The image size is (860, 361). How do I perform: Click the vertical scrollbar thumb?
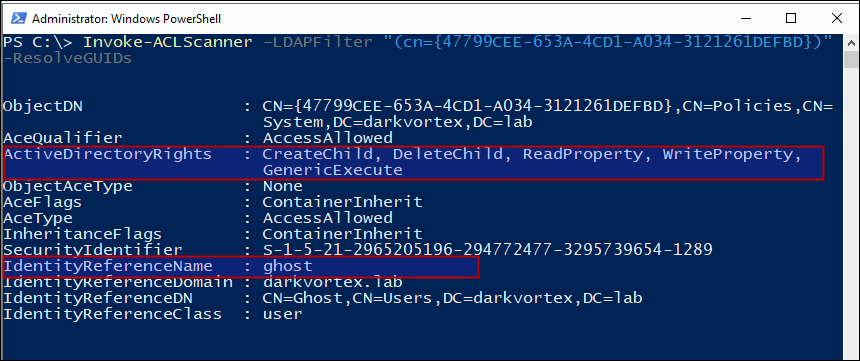pos(850,58)
